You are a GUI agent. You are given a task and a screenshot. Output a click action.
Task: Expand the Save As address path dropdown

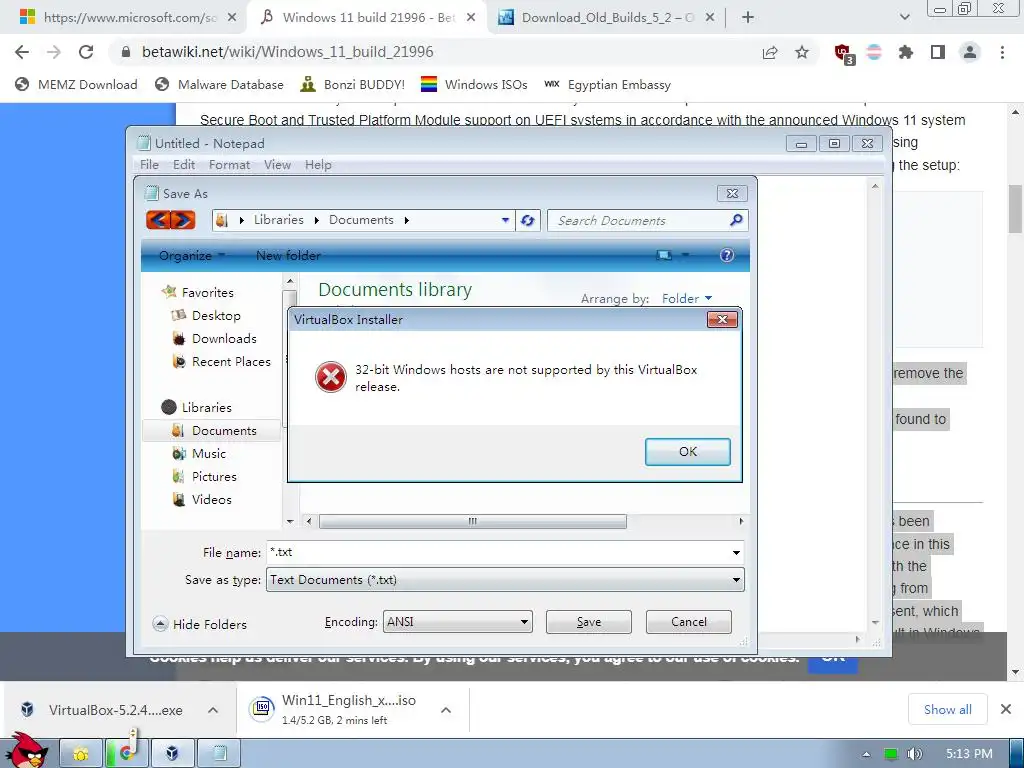(x=505, y=221)
